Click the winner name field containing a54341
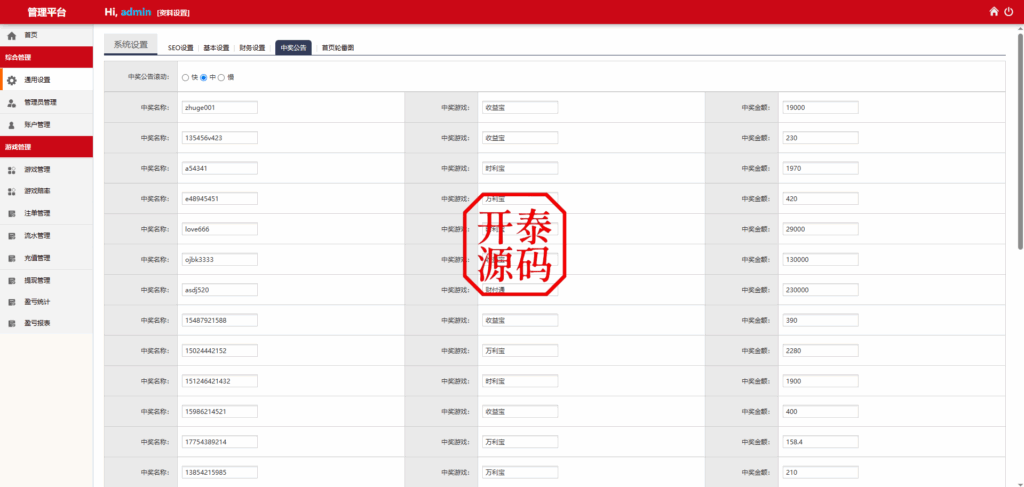The image size is (1024, 487). (219, 168)
